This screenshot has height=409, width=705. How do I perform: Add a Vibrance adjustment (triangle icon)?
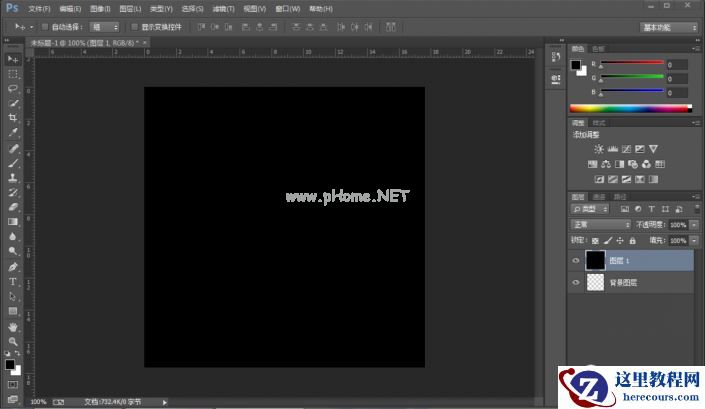(653, 149)
